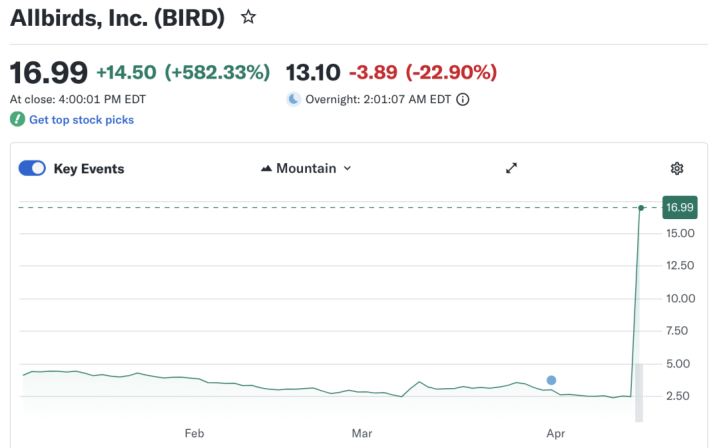Click the mountain glyph in chart type selector
Screen dimensions: 719x448
pos(266,168)
